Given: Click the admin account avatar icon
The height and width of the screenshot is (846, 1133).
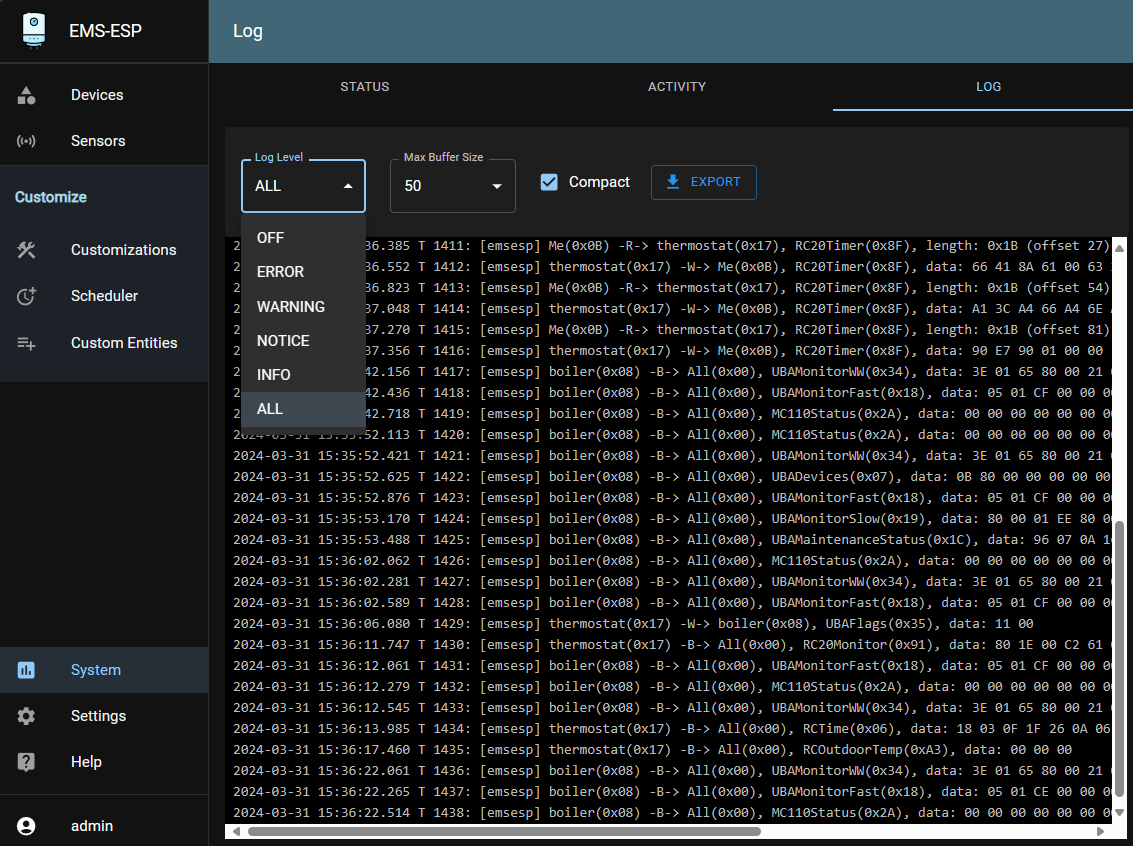Looking at the screenshot, I should pos(27,826).
